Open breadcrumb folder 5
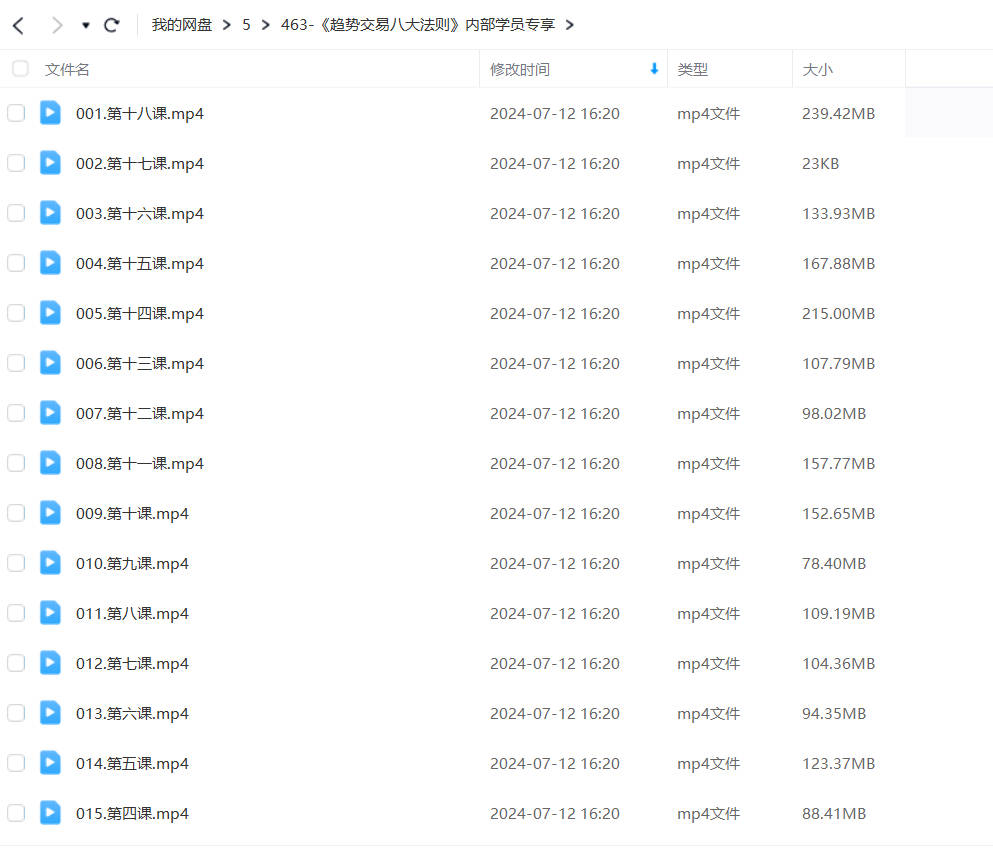 pyautogui.click(x=246, y=25)
